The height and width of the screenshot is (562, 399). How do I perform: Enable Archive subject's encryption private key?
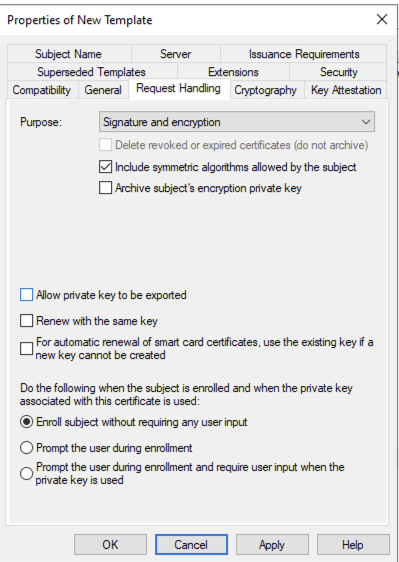(x=105, y=188)
